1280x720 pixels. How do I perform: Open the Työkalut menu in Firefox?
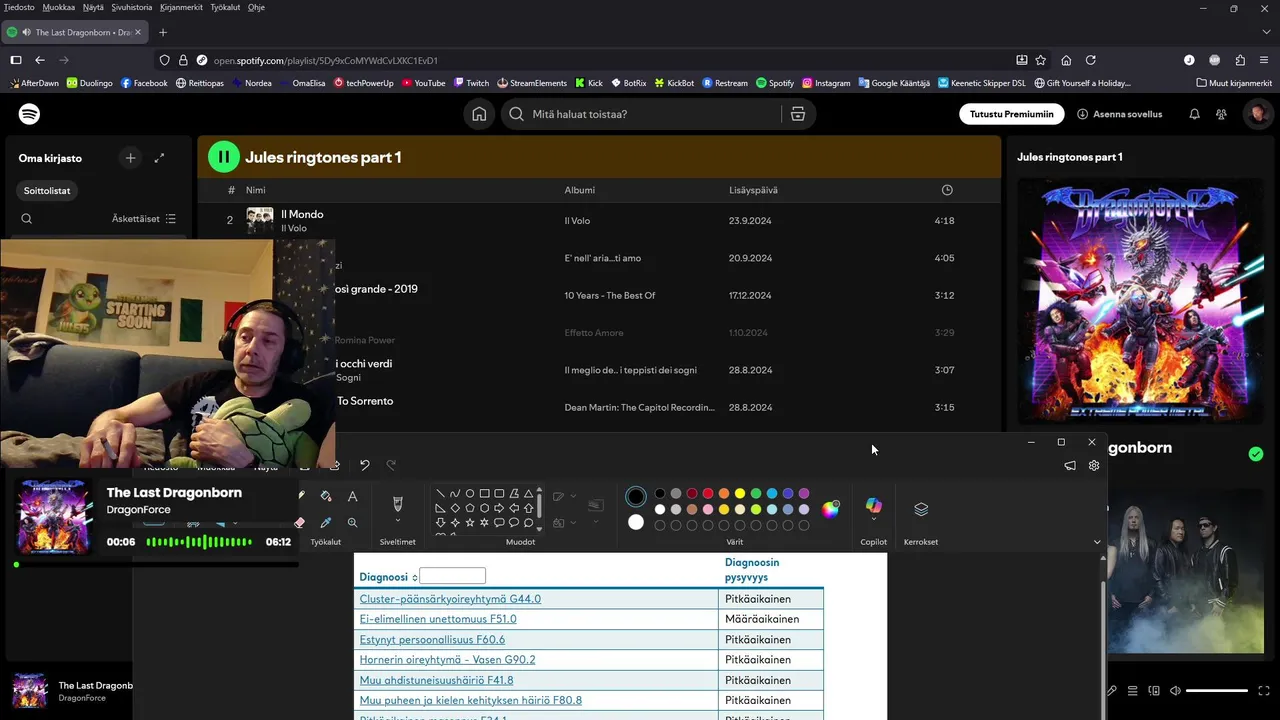point(225,7)
